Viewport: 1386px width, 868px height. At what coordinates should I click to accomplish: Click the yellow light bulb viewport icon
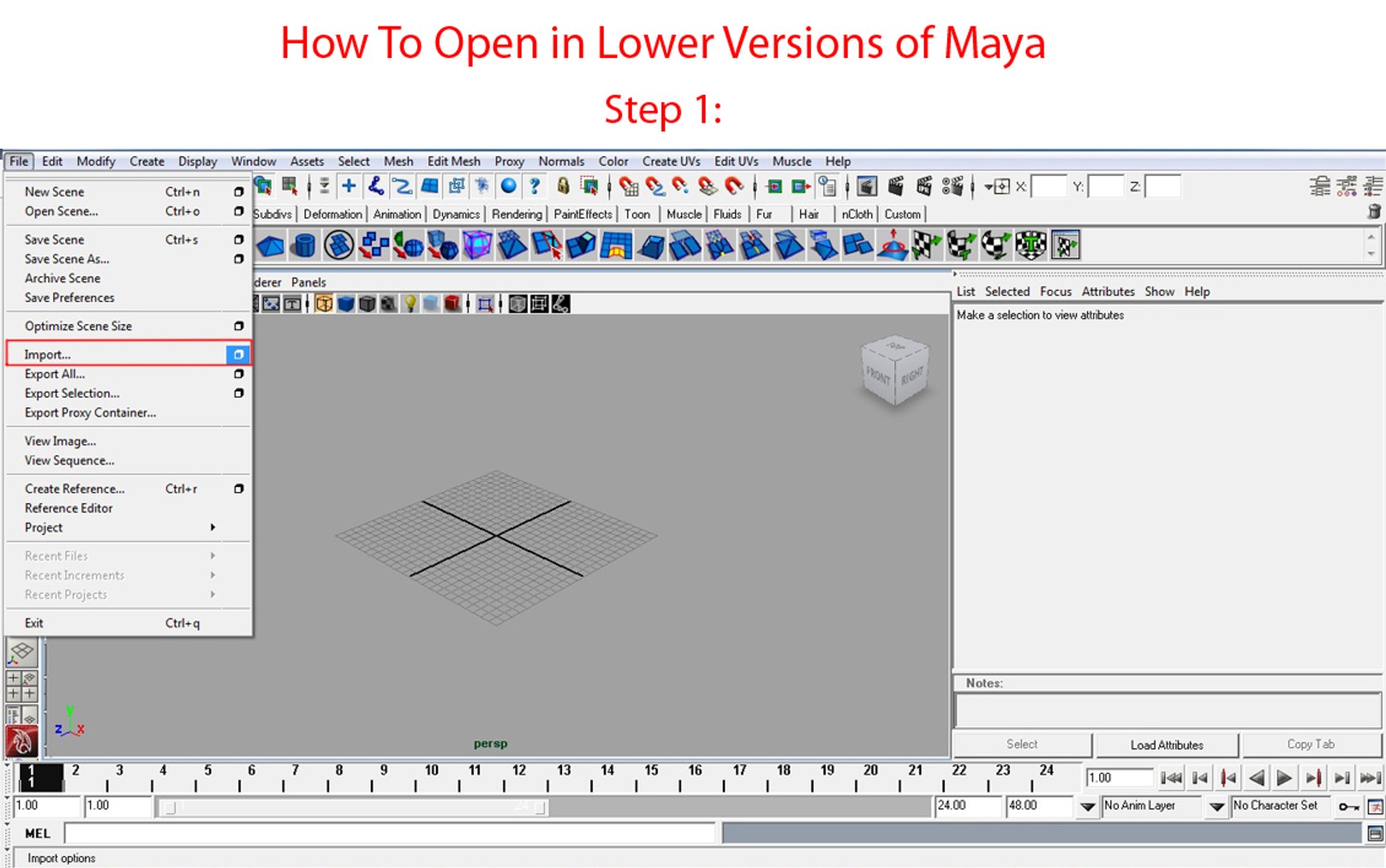coord(410,304)
